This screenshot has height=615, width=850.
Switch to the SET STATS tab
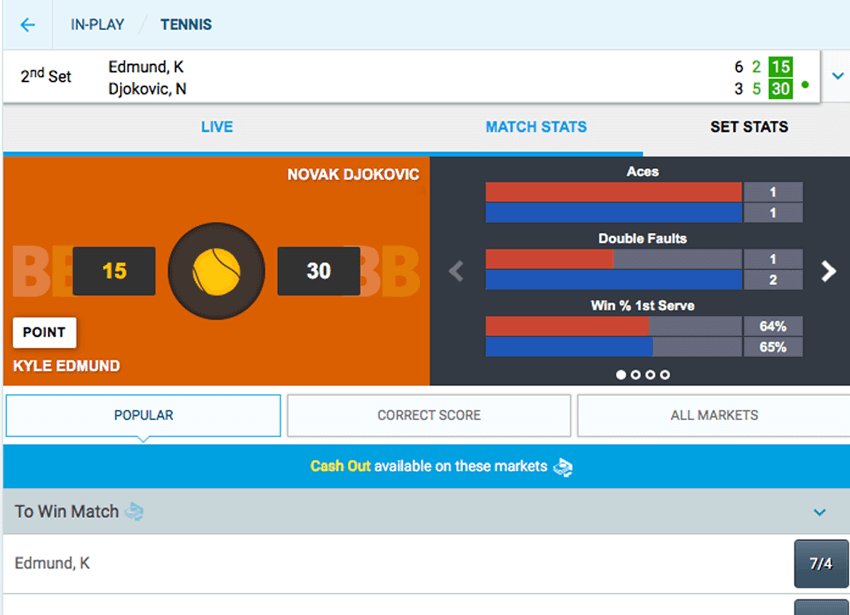point(749,127)
